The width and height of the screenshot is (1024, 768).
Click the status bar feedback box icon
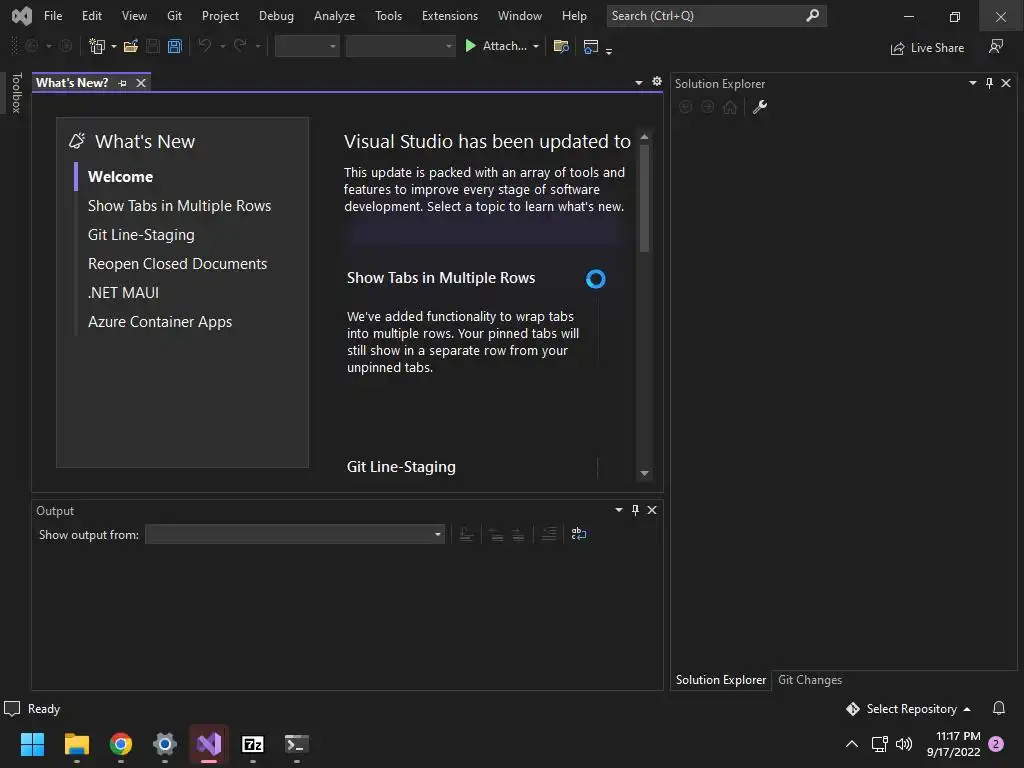(12, 709)
